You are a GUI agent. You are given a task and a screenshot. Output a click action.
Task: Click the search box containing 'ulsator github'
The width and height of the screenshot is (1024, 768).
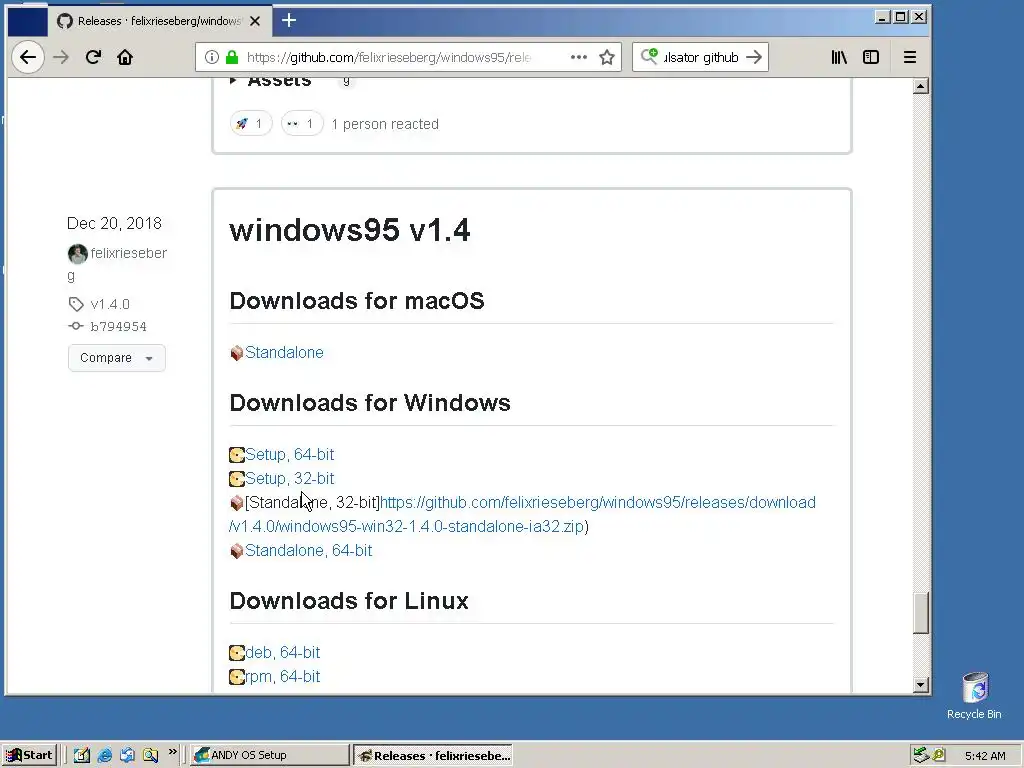pyautogui.click(x=702, y=57)
